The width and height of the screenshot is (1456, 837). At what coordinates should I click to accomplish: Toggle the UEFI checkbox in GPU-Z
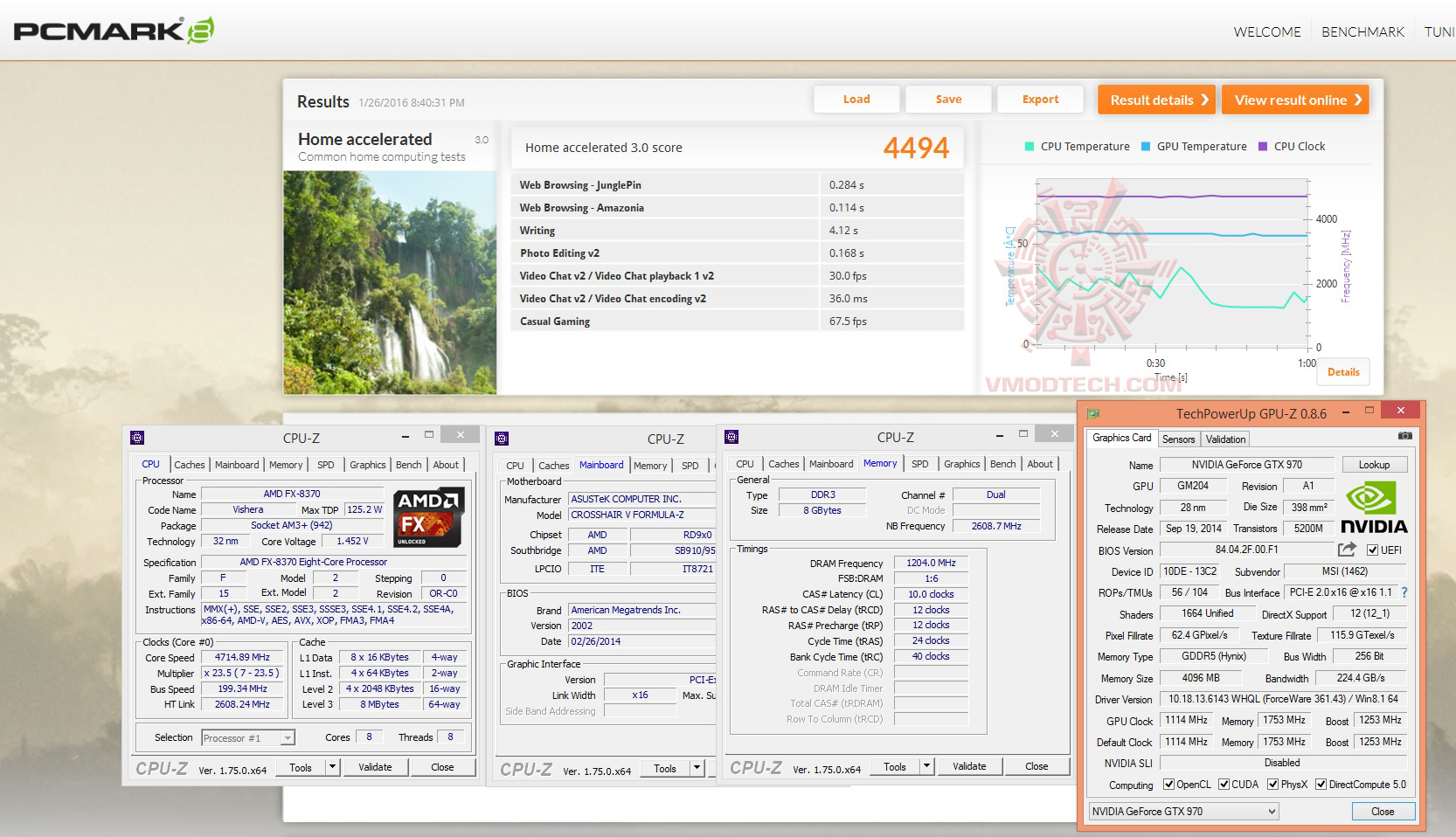click(1372, 550)
